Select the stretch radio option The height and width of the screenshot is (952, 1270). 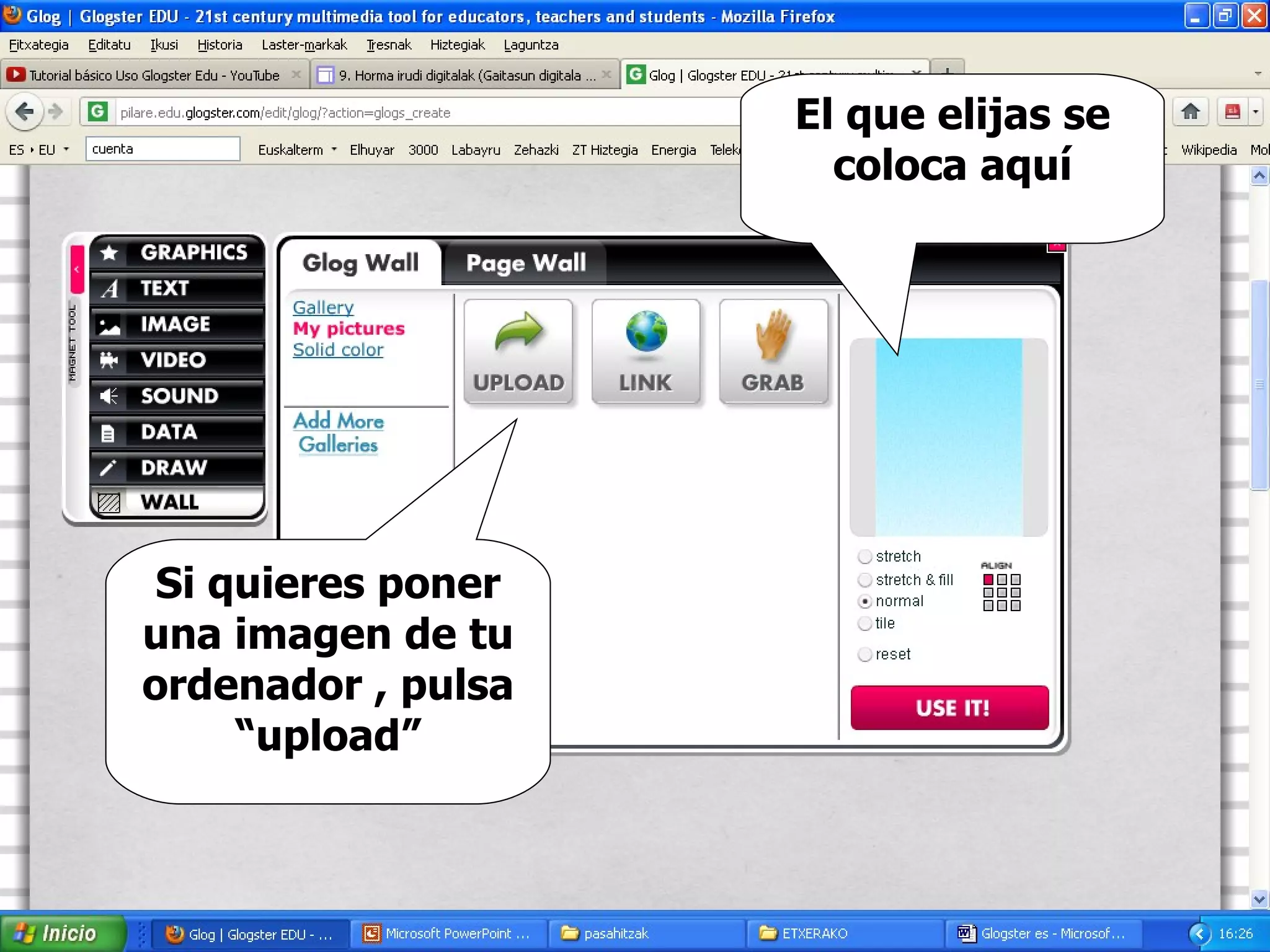click(x=865, y=557)
